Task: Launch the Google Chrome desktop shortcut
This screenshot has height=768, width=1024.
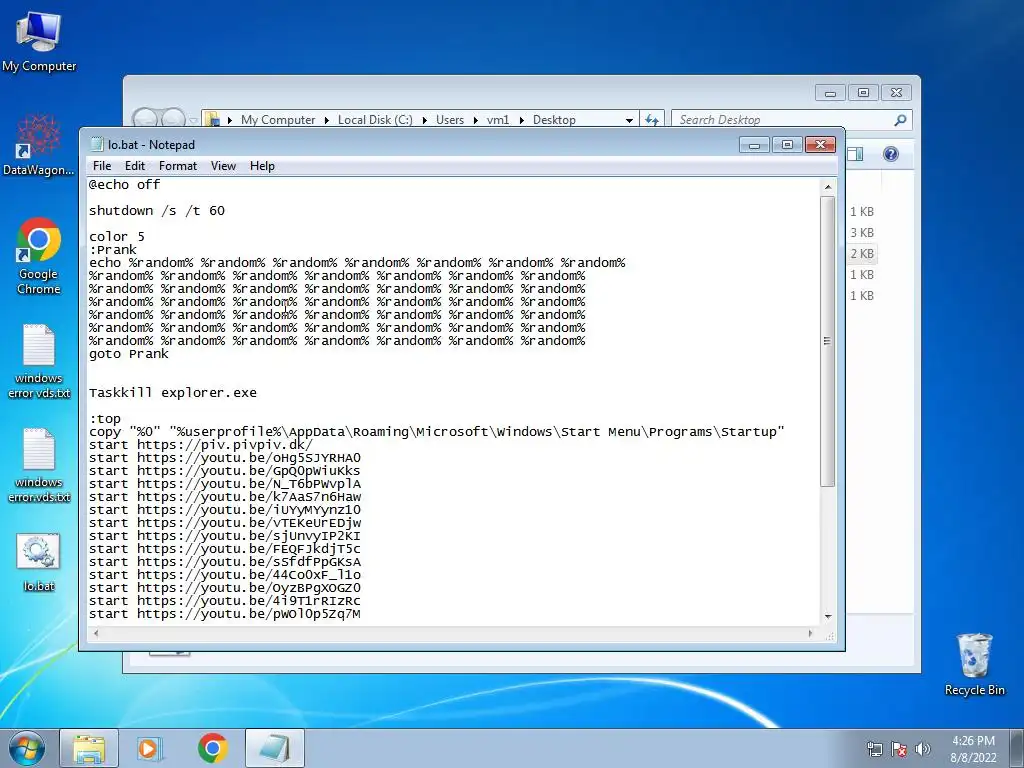Action: 39,256
